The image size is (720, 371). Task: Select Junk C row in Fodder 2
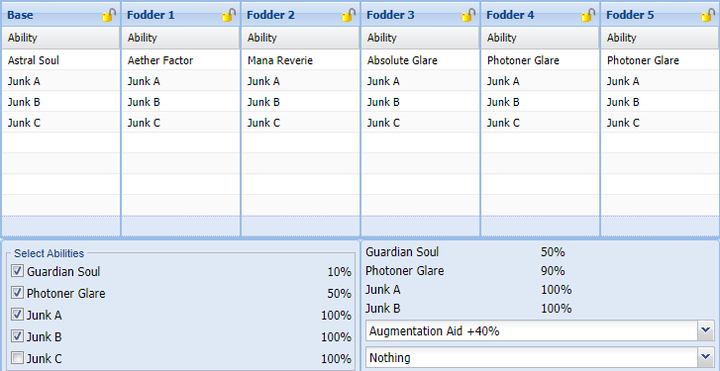(300, 123)
